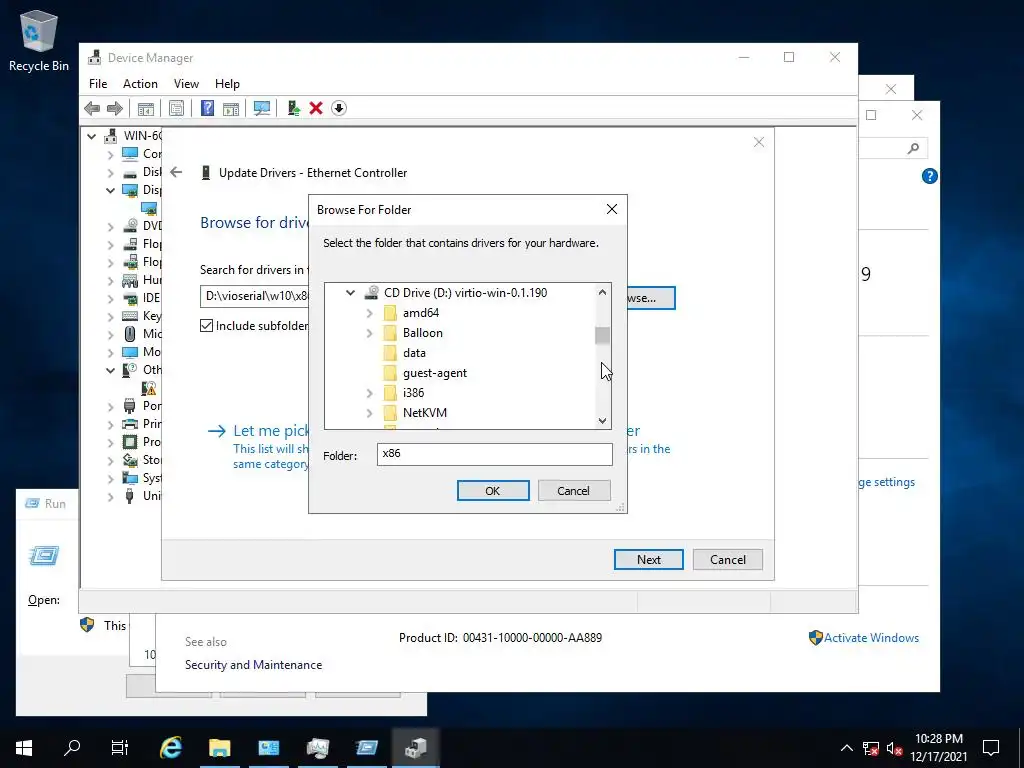Show hidden tray icons chevron
Screen dimensions: 1024x768
(x=846, y=748)
